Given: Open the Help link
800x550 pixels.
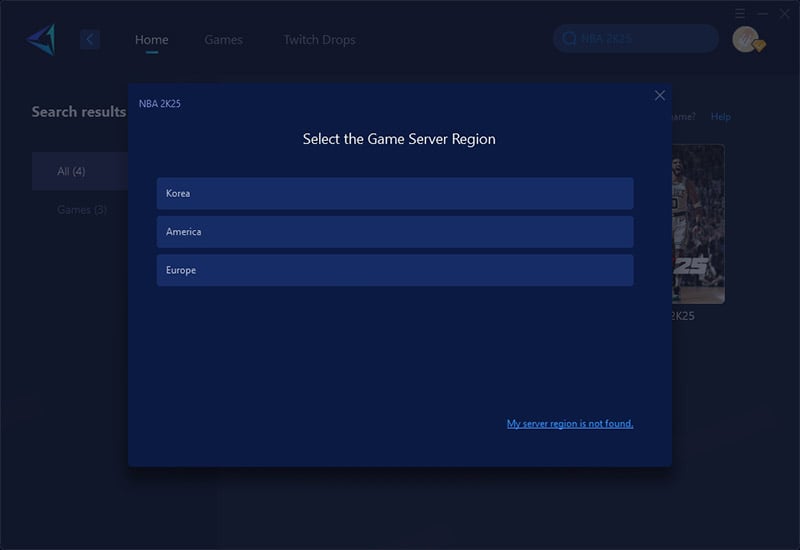Looking at the screenshot, I should pos(720,117).
